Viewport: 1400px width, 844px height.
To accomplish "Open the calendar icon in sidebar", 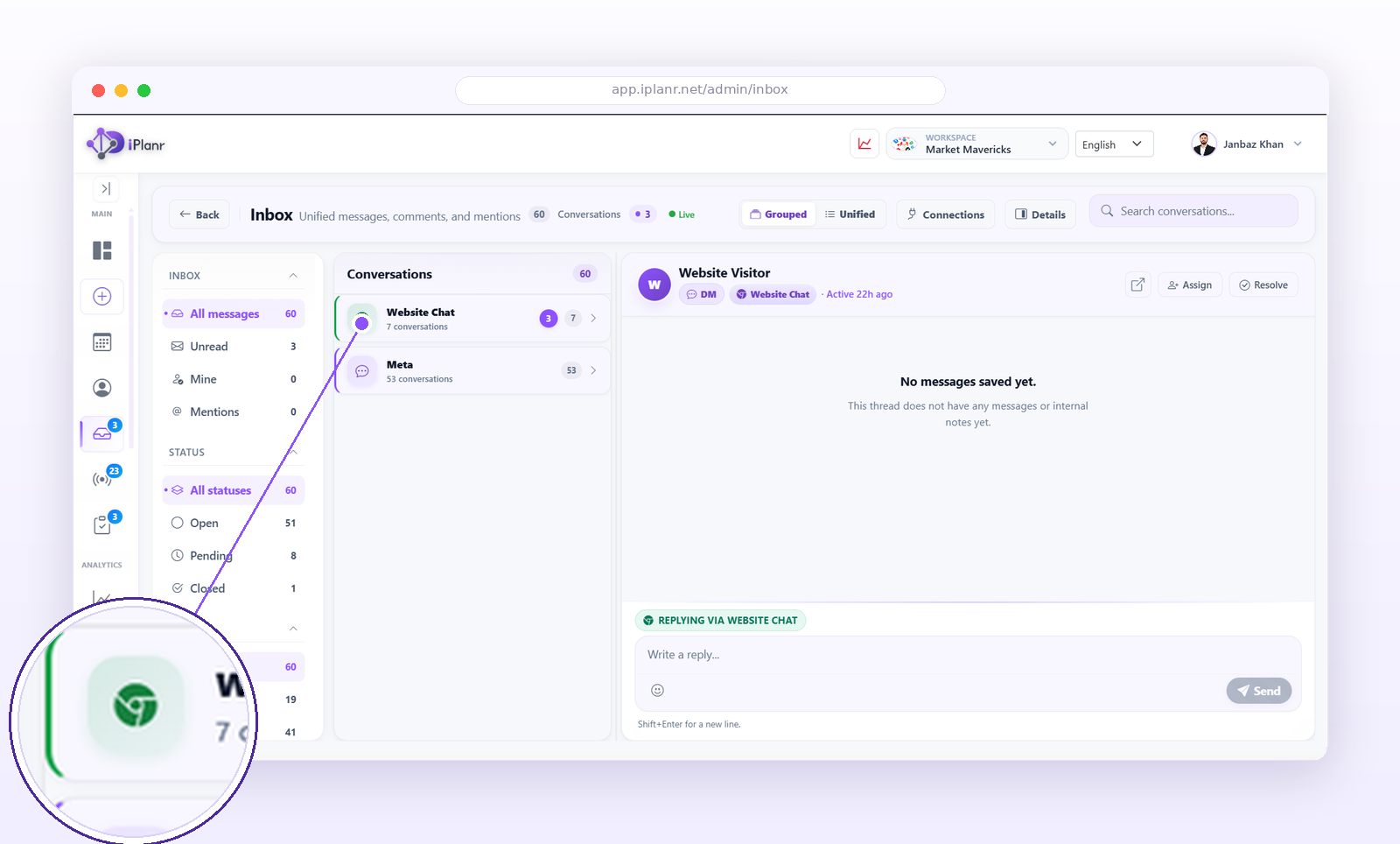I will click(x=102, y=342).
